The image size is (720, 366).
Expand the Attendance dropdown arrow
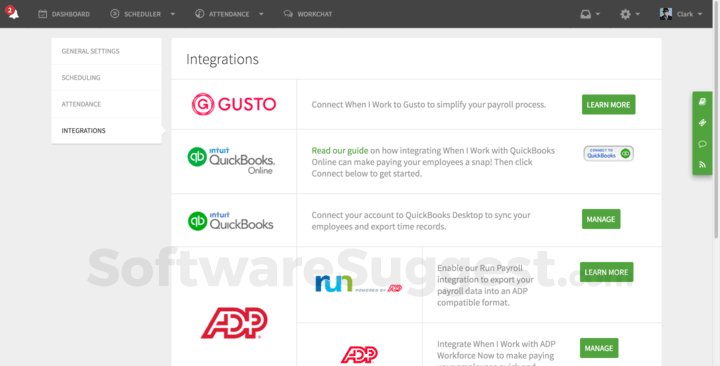click(261, 14)
